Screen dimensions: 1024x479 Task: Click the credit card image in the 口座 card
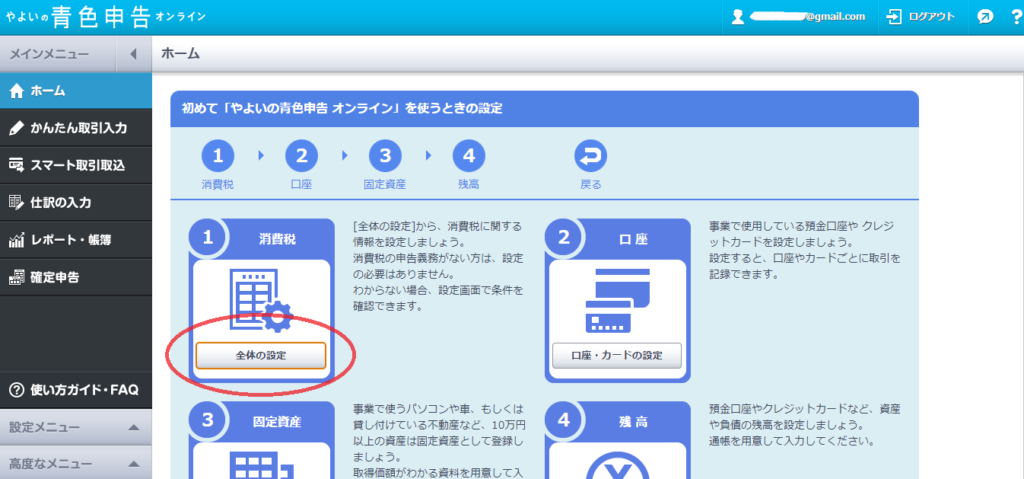click(x=617, y=301)
